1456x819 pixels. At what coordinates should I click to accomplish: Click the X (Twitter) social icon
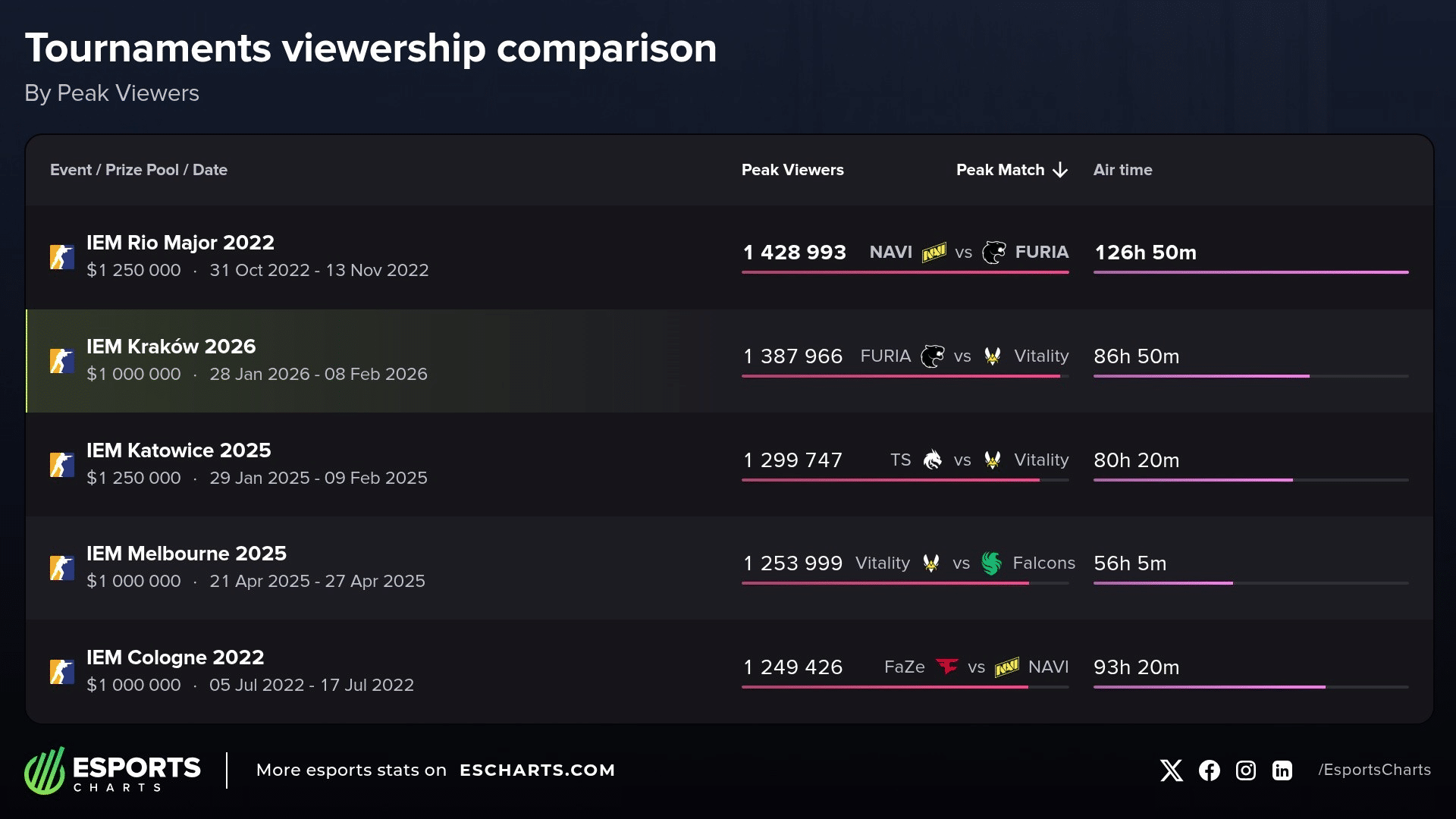pyautogui.click(x=1171, y=770)
